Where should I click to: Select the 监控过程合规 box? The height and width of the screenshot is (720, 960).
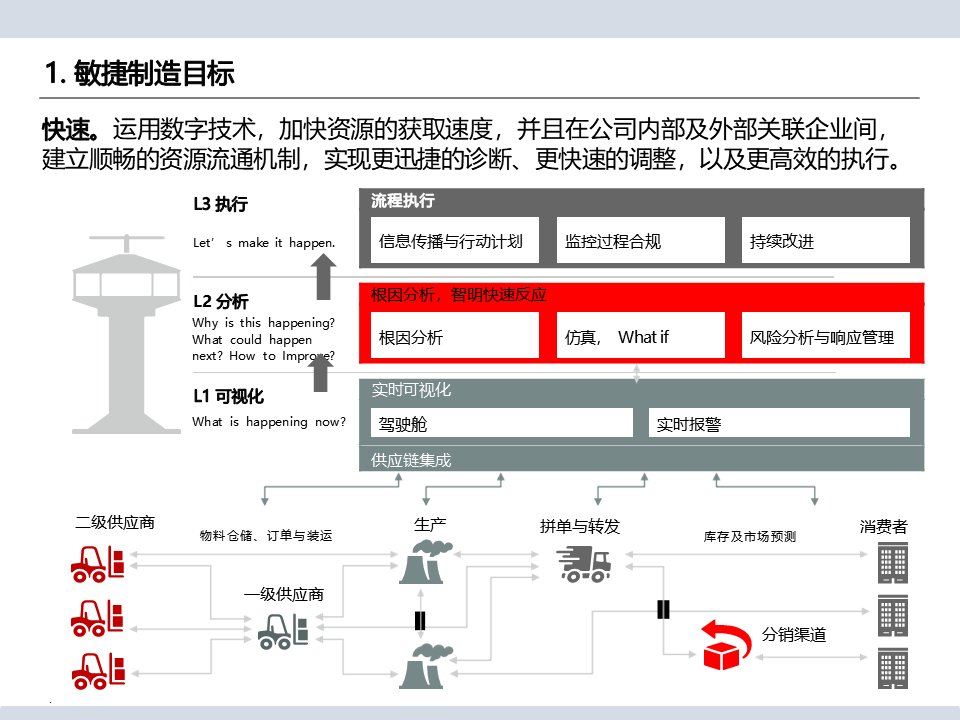coord(640,241)
